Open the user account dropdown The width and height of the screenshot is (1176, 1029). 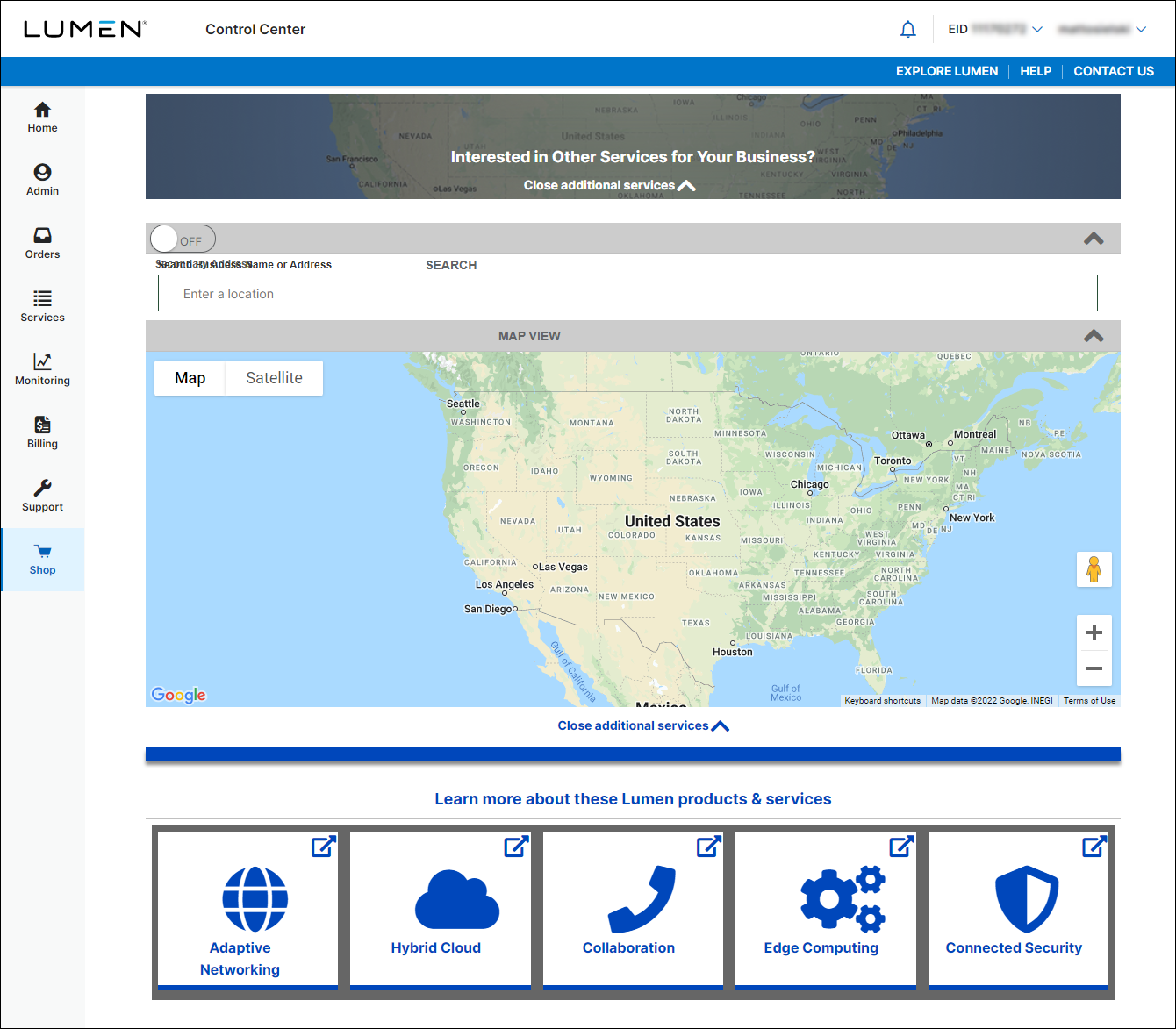click(1102, 29)
